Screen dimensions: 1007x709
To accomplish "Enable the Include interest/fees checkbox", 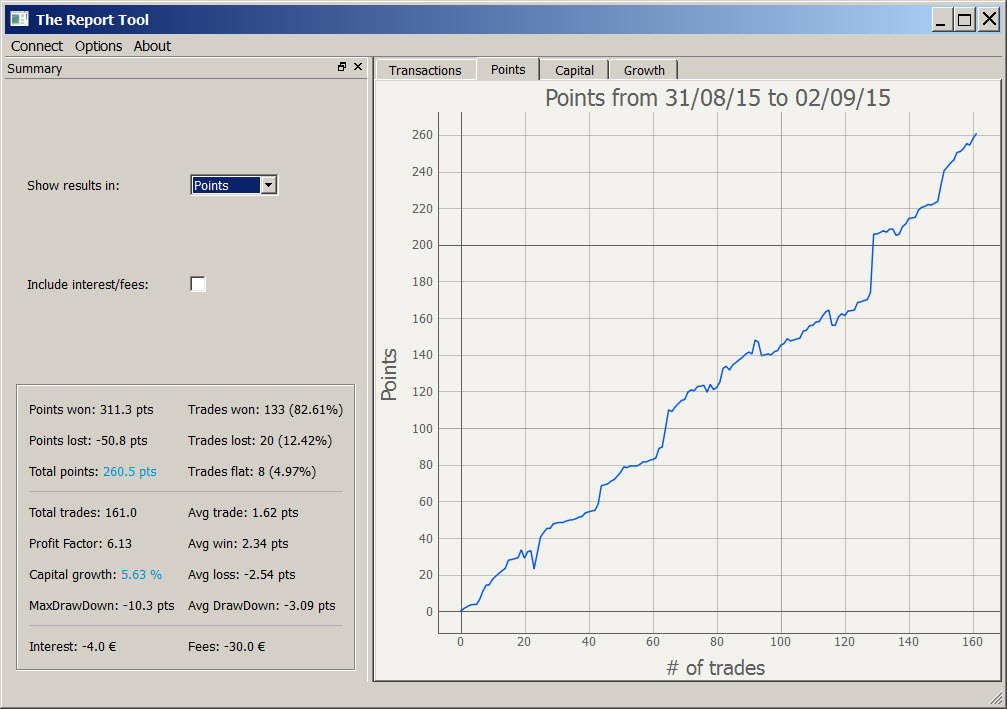I will (198, 284).
